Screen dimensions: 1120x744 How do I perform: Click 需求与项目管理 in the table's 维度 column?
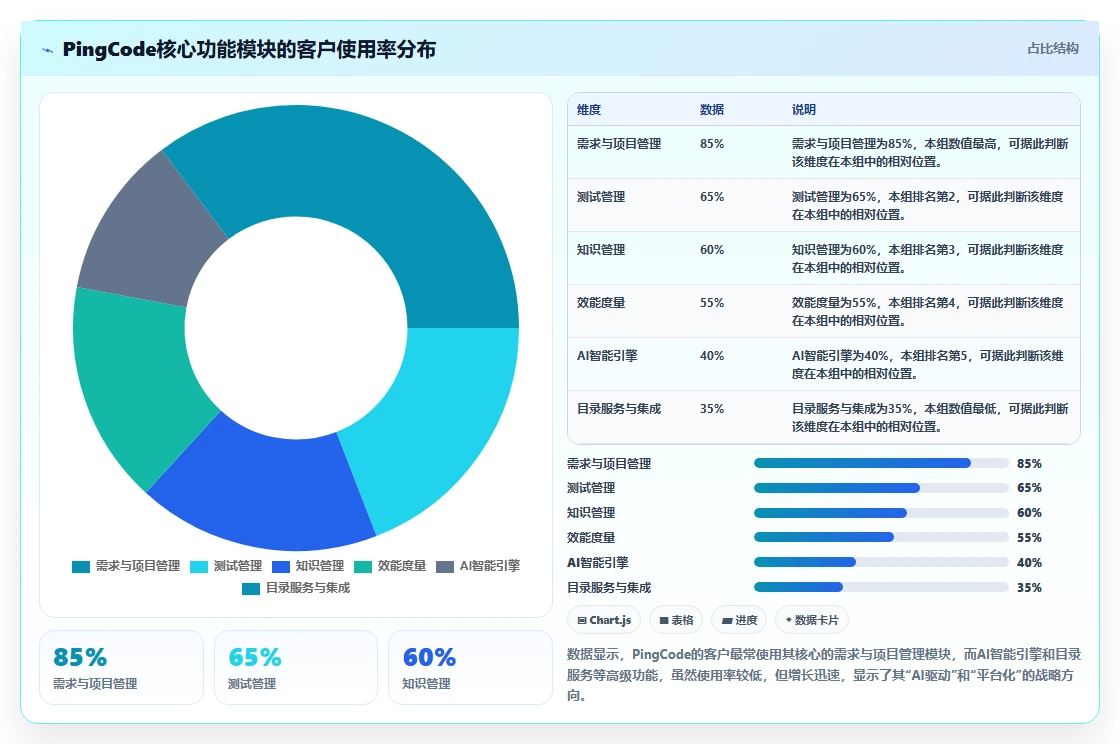[x=619, y=144]
